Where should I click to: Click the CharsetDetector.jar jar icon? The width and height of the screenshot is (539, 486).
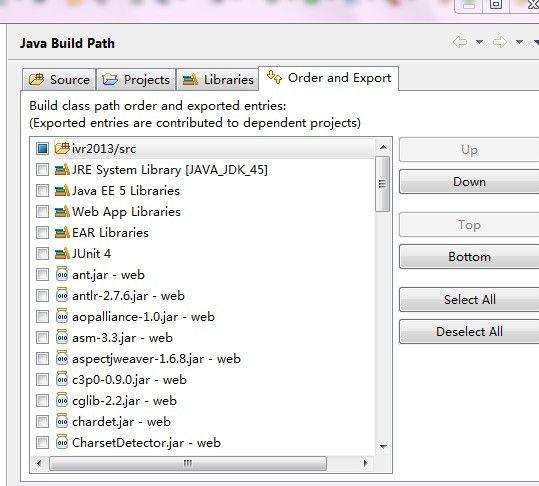click(x=62, y=442)
